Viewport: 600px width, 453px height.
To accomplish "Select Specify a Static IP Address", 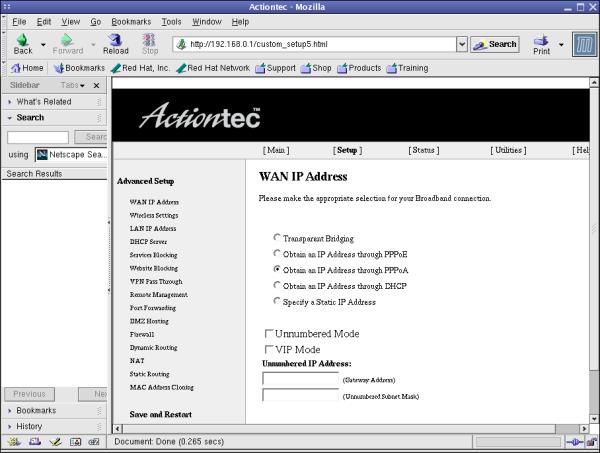I will click(277, 301).
